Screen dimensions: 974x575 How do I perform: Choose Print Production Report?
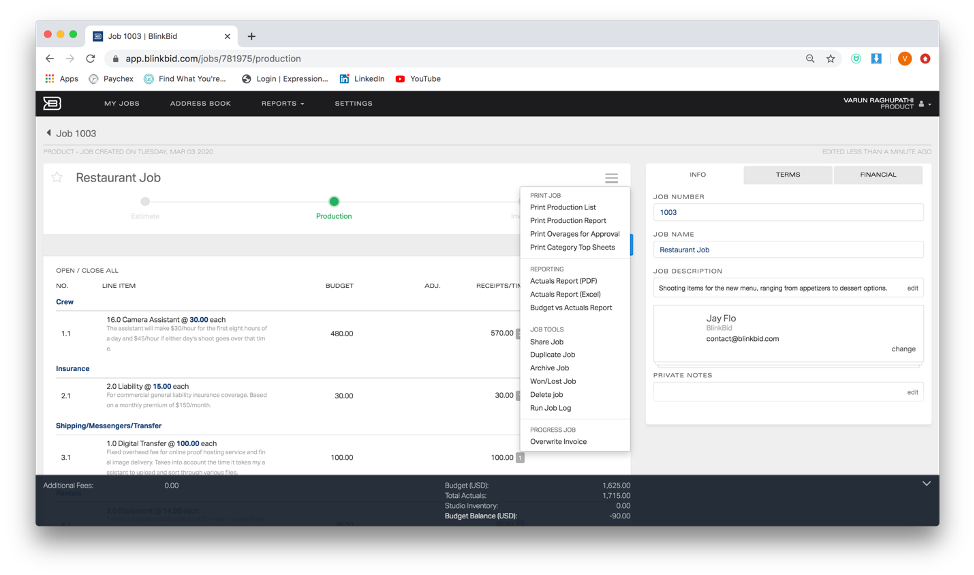point(568,220)
